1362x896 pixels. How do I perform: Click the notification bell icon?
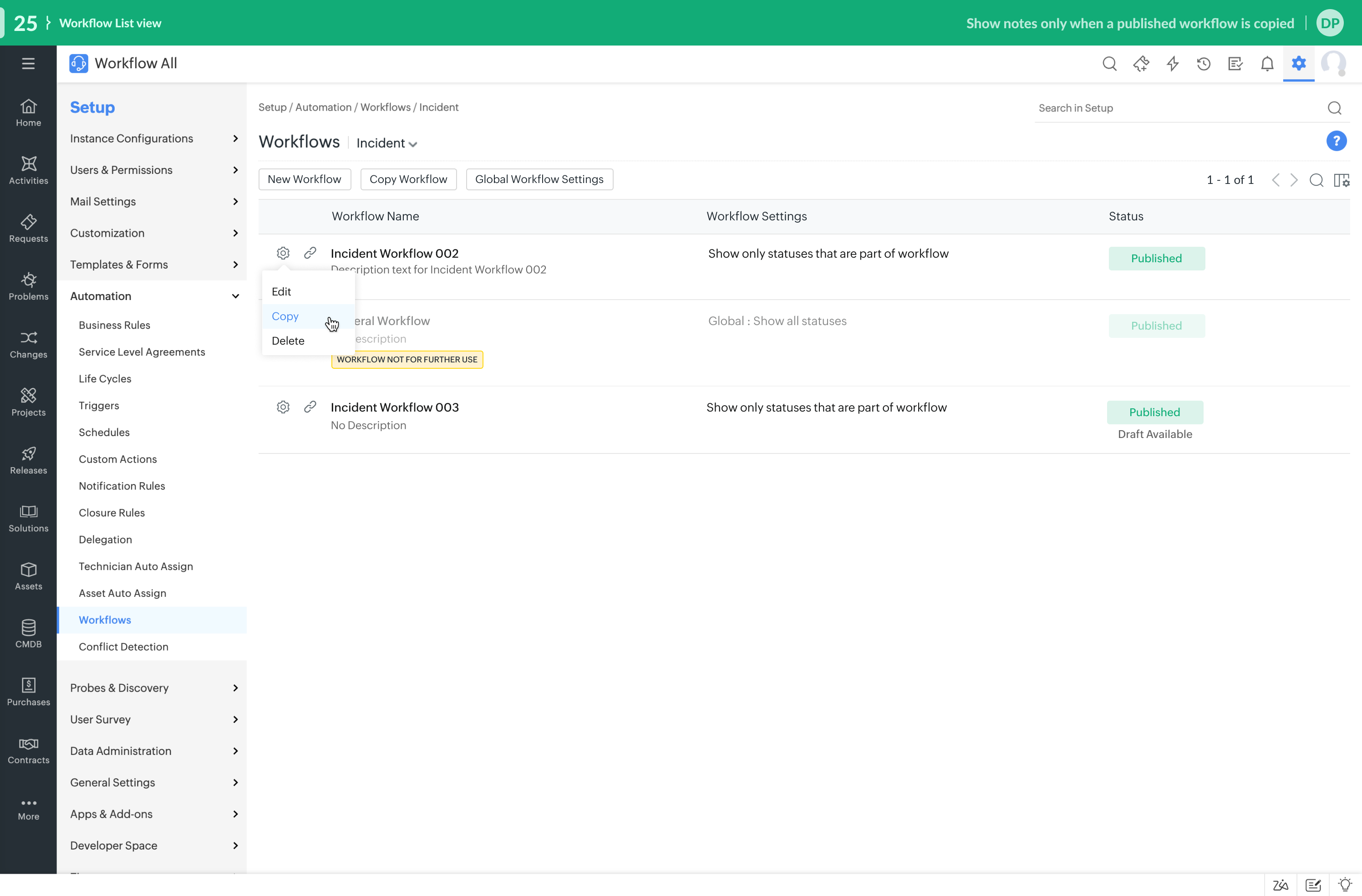click(1267, 64)
